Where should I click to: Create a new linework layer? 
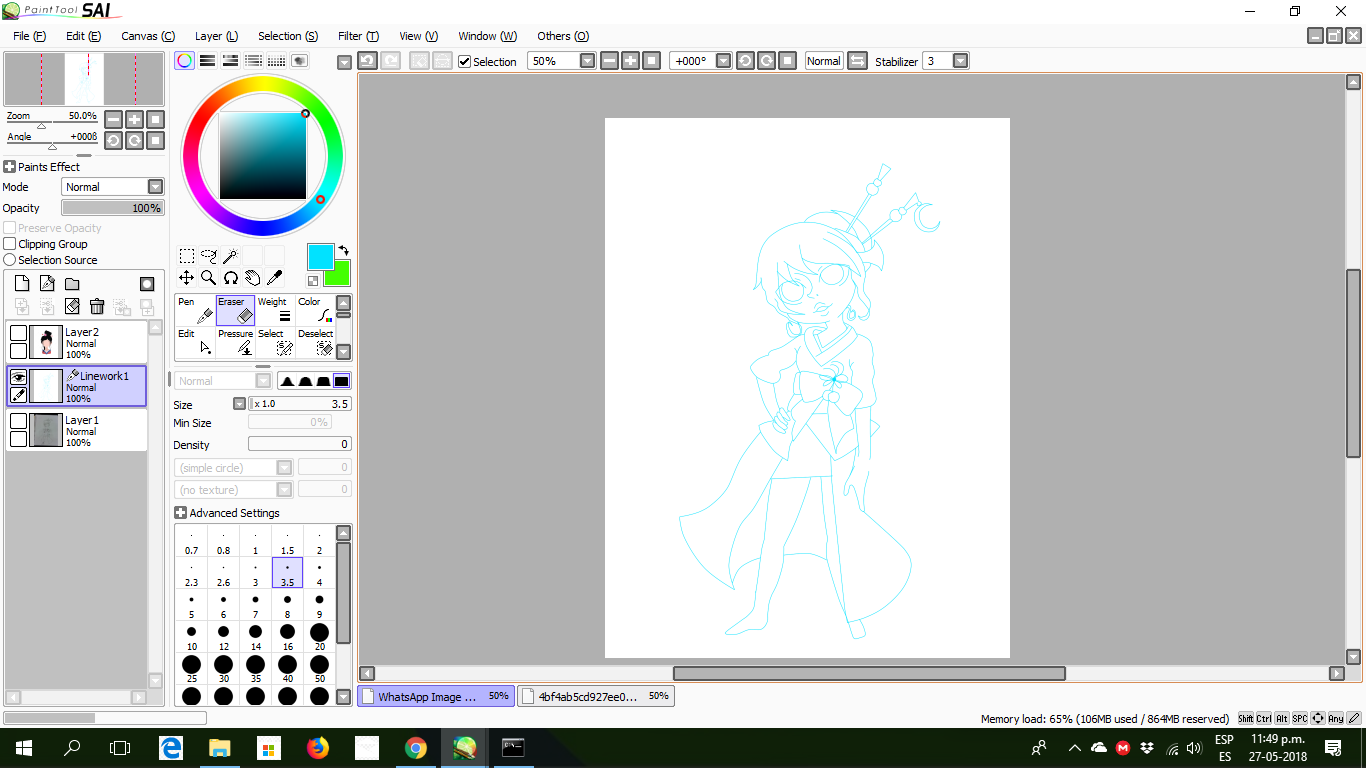pos(47,284)
